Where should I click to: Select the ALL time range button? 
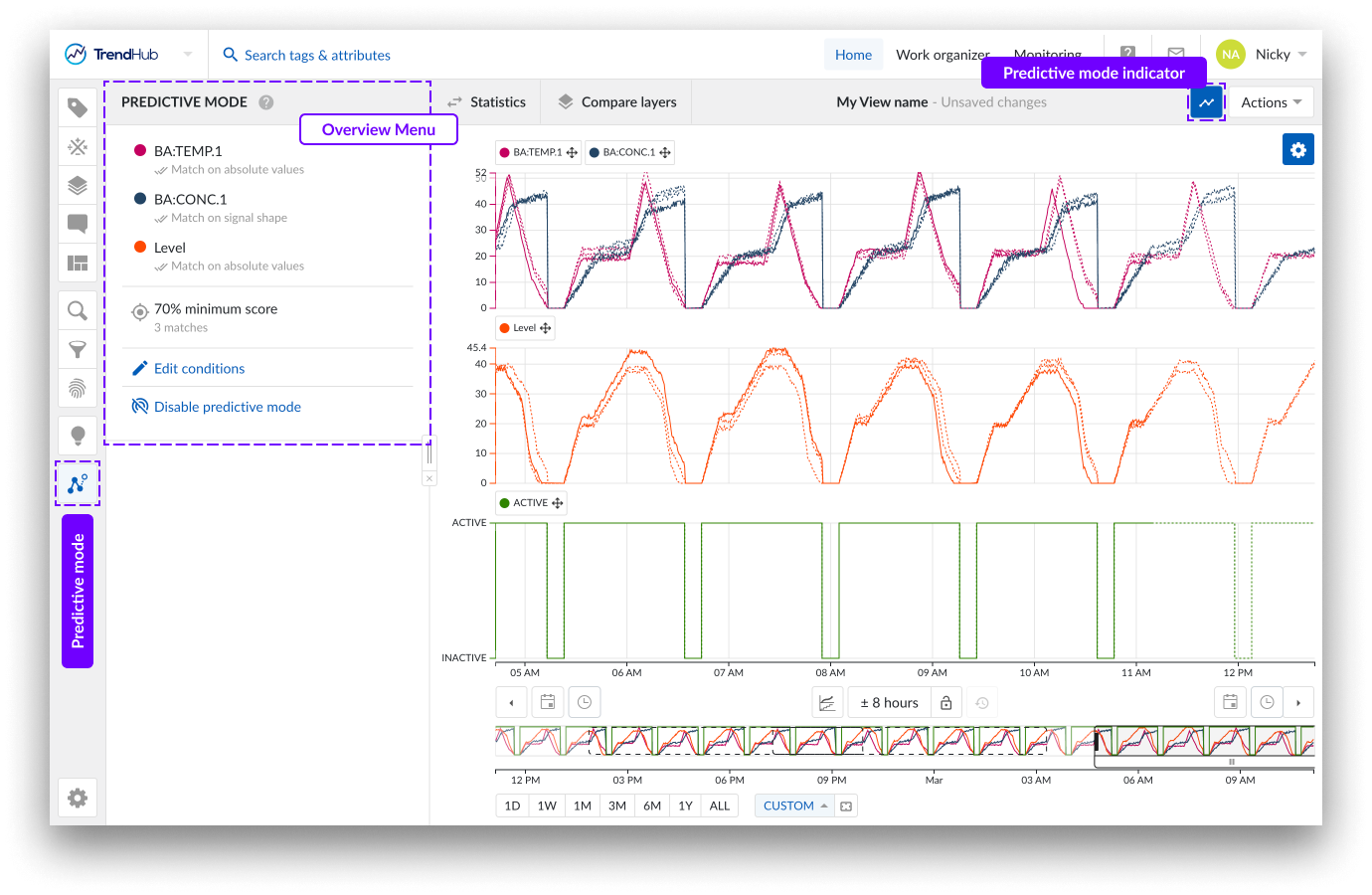pos(720,805)
